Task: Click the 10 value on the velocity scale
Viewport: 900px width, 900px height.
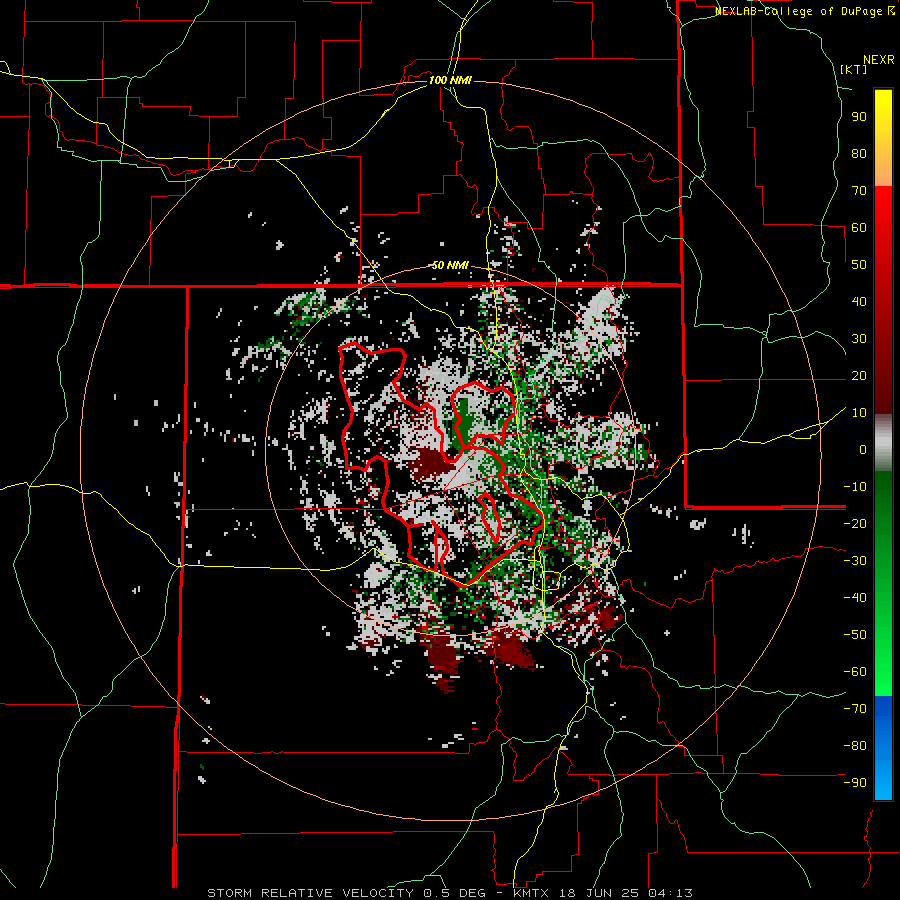Action: tap(859, 413)
